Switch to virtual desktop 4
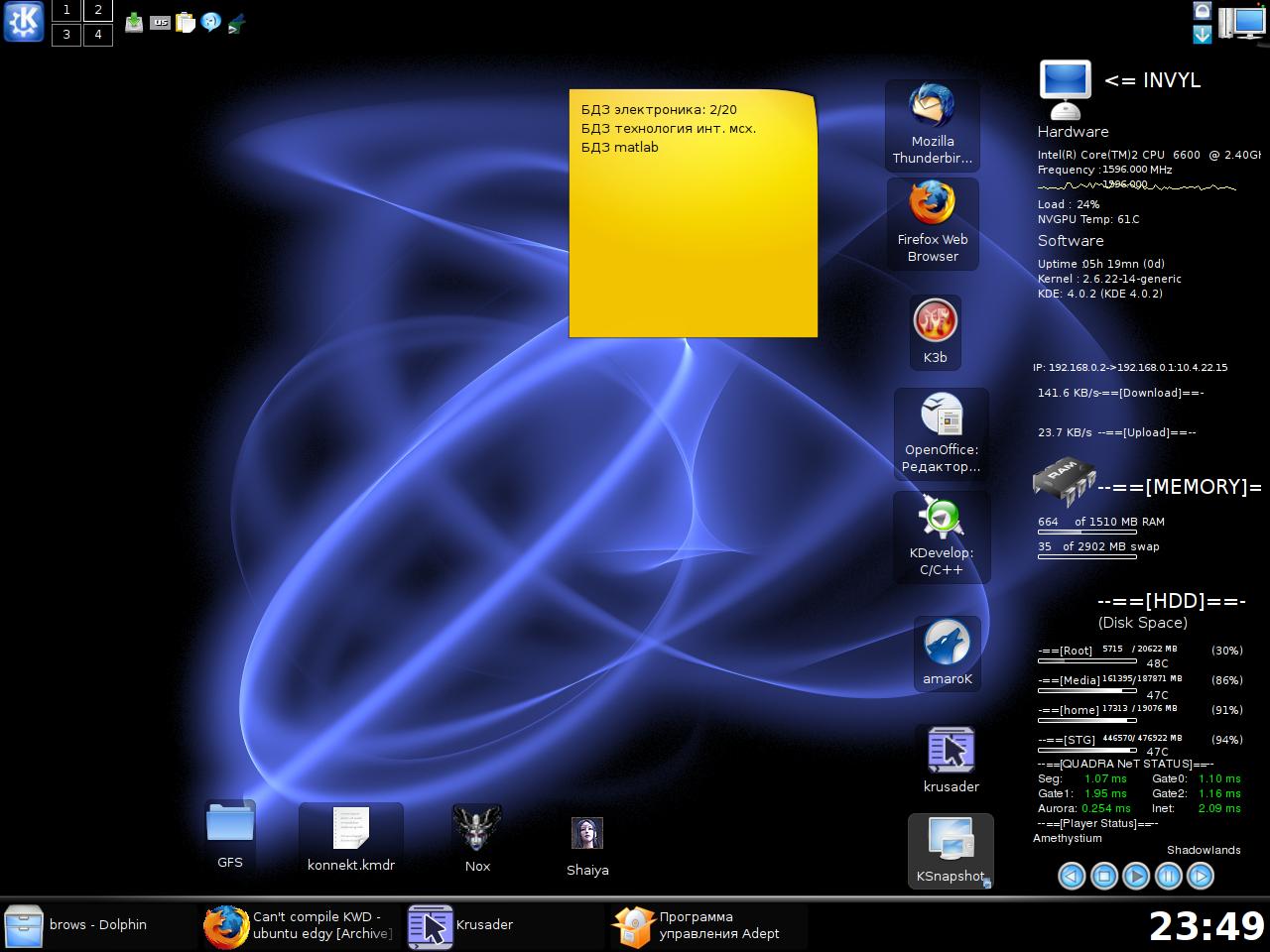Image resolution: width=1270 pixels, height=952 pixels. tap(97, 35)
